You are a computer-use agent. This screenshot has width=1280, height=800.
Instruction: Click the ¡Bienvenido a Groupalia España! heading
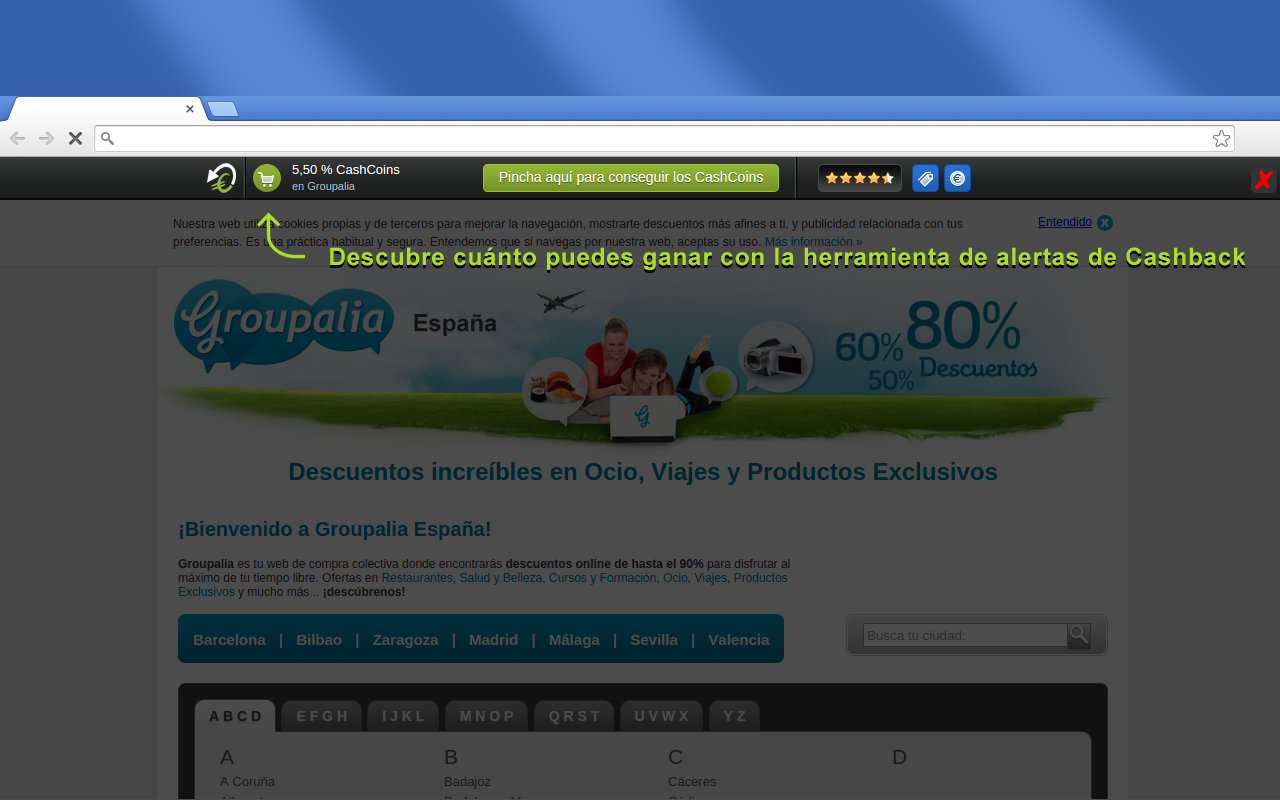coord(335,529)
